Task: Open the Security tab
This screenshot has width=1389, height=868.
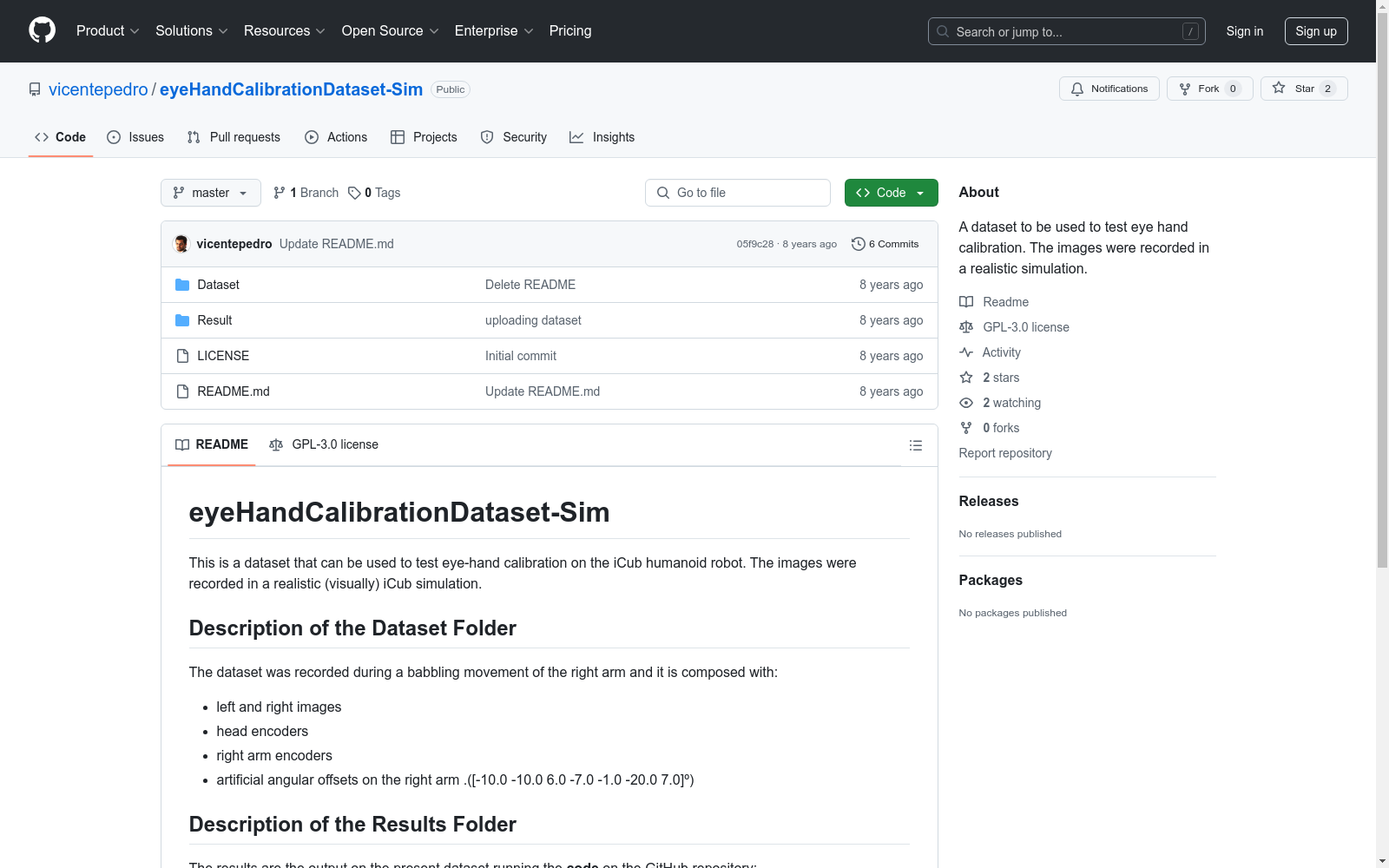Action: tap(514, 137)
